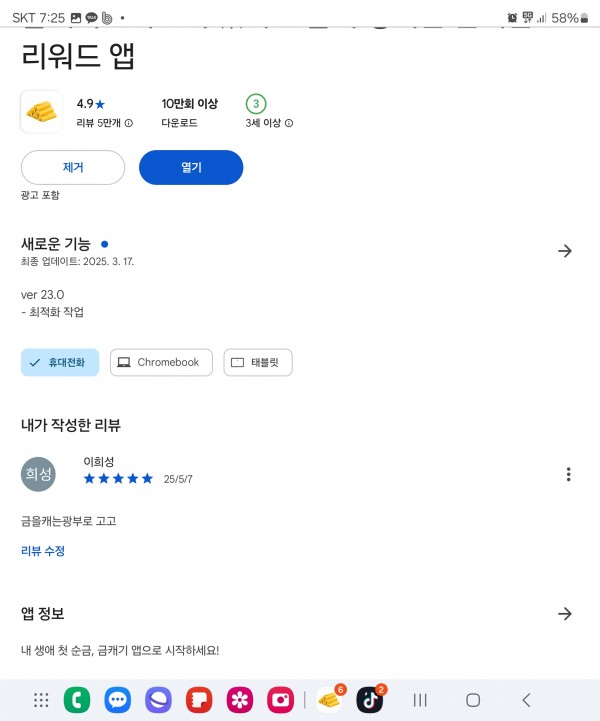Open the app drawer grid icon
The height and width of the screenshot is (721, 600).
[x=41, y=700]
